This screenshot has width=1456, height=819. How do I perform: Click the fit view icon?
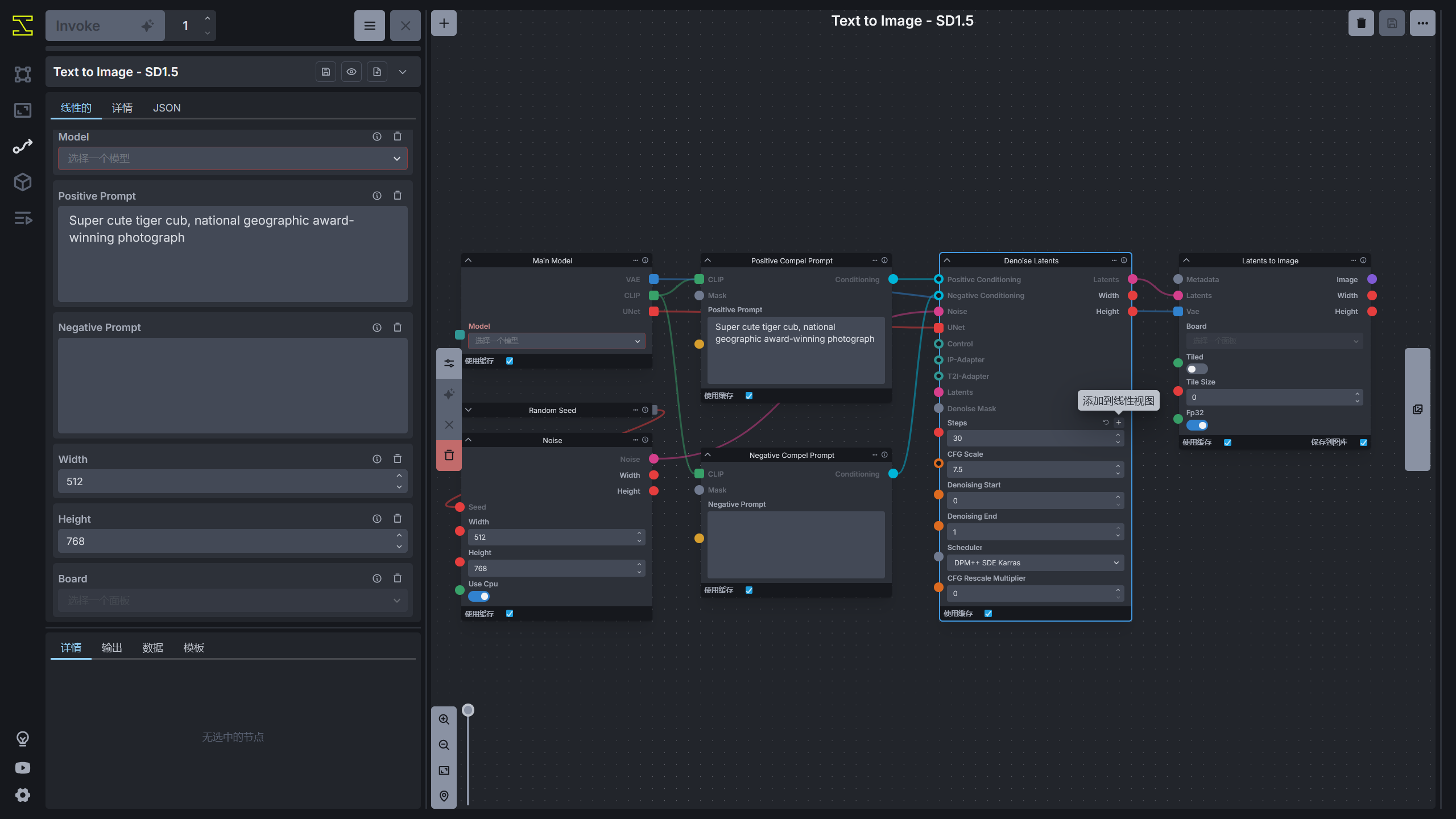(x=444, y=771)
